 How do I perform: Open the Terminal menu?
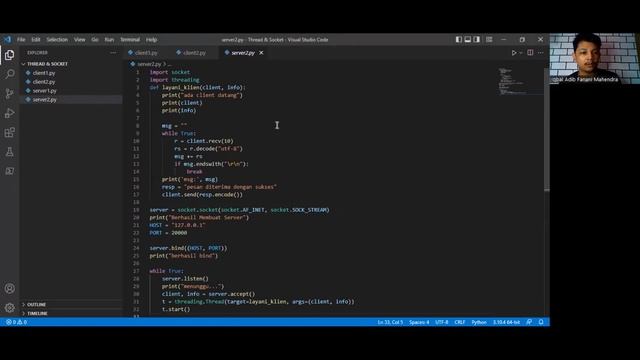coord(130,40)
